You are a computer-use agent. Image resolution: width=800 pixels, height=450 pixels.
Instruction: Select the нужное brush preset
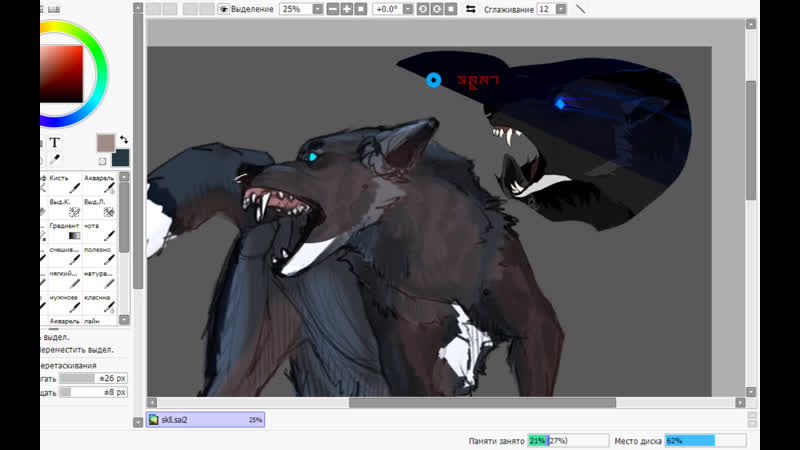(x=64, y=304)
